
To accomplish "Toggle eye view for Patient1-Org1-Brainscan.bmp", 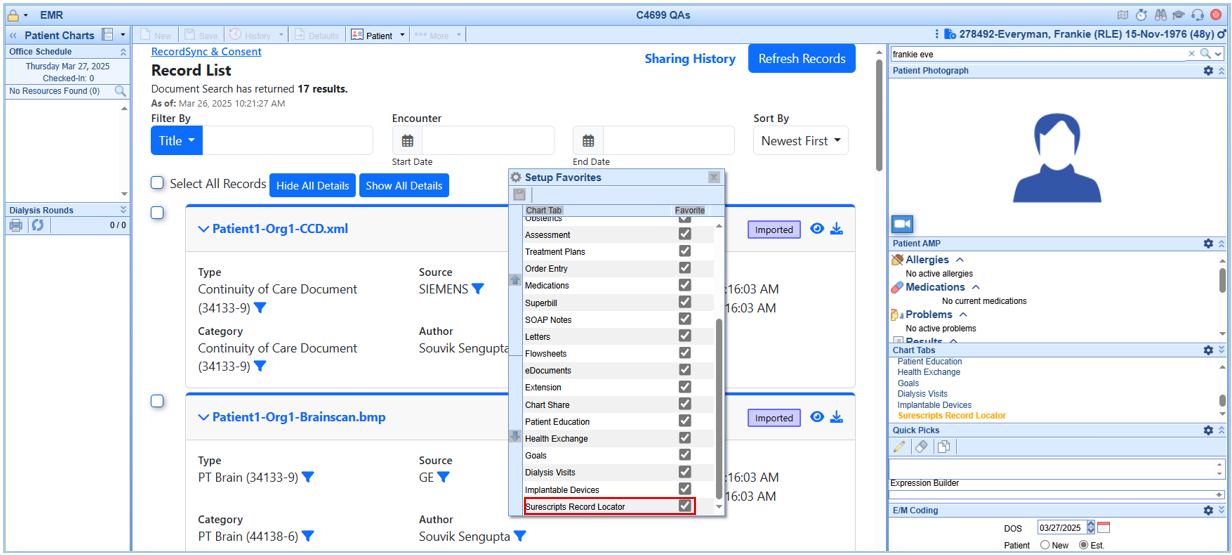I will coord(817,417).
